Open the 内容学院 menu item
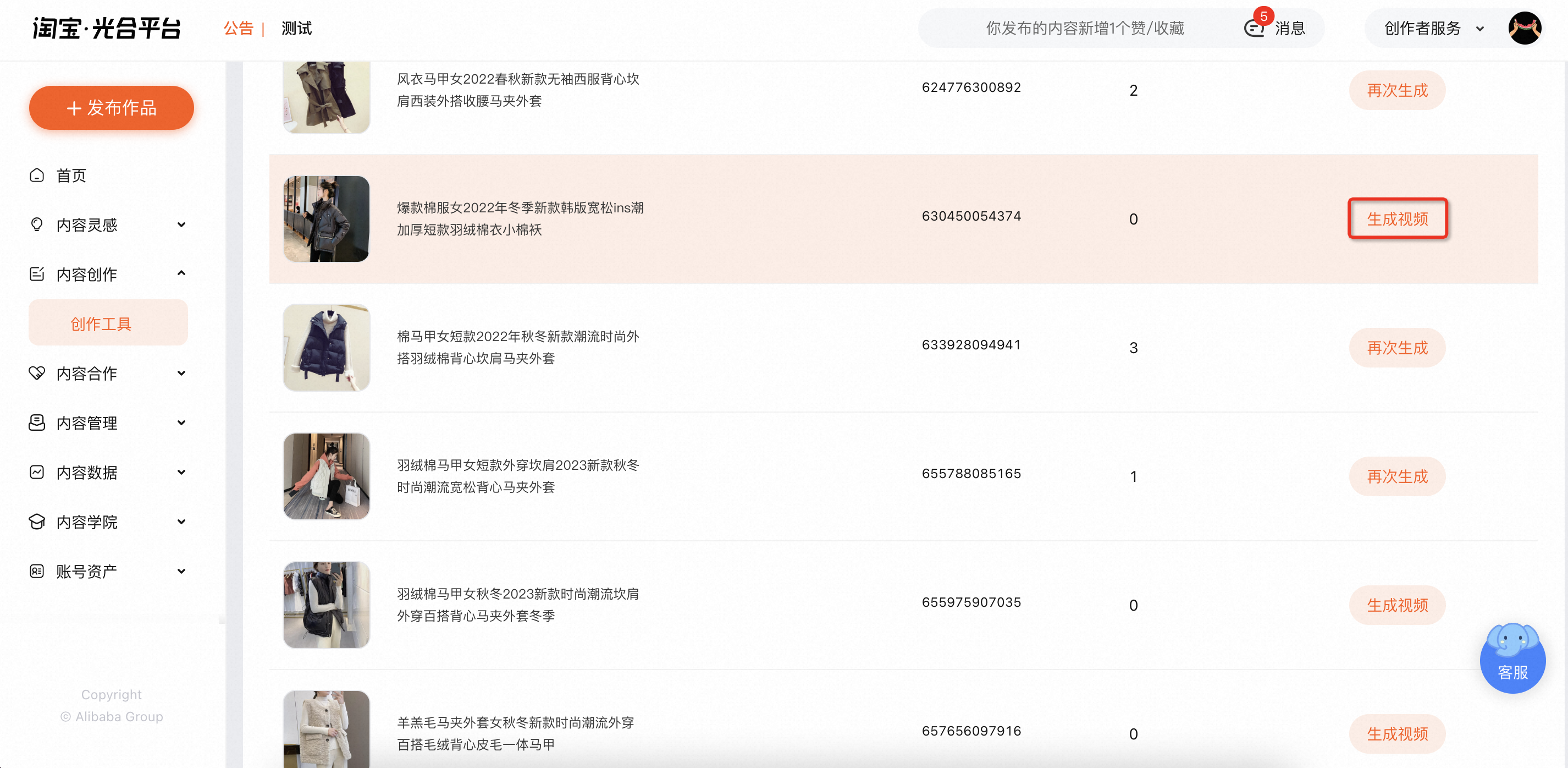This screenshot has width=1568, height=768. coord(86,522)
